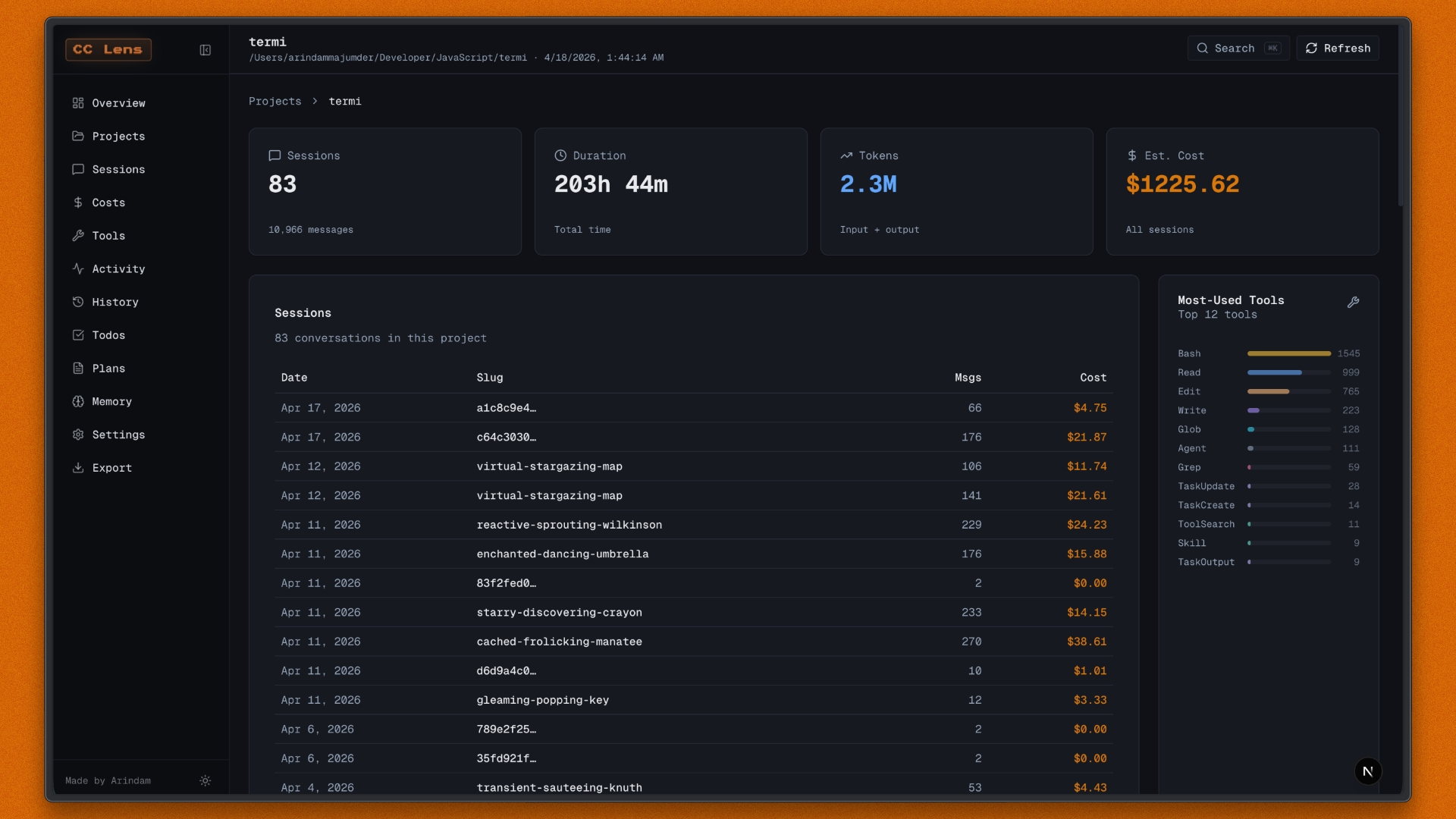Click the Projects breadcrumb link
1456x819 pixels.
click(275, 102)
